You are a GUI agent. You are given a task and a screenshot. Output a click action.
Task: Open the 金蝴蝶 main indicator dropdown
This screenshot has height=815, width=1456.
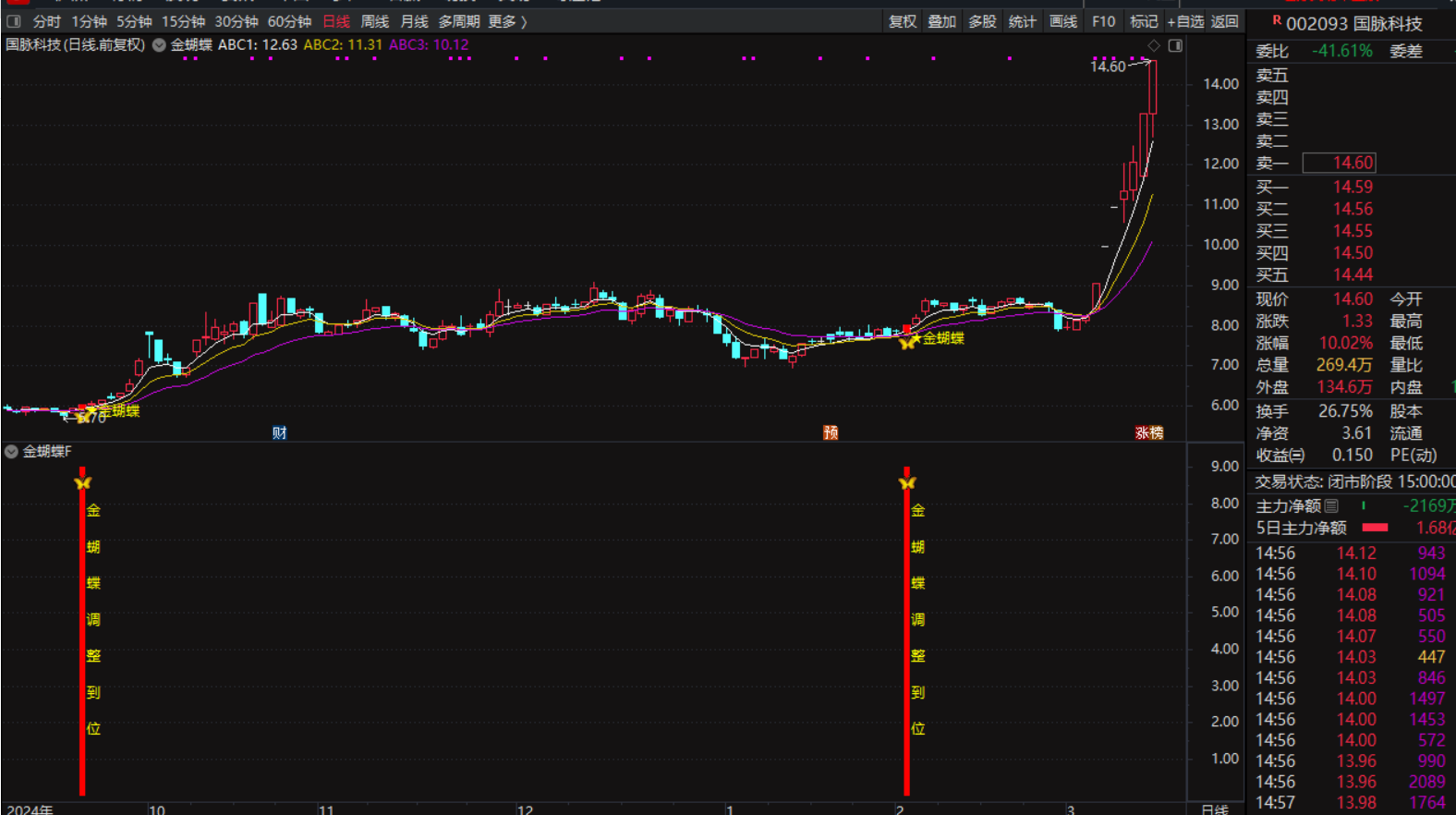pos(159,45)
